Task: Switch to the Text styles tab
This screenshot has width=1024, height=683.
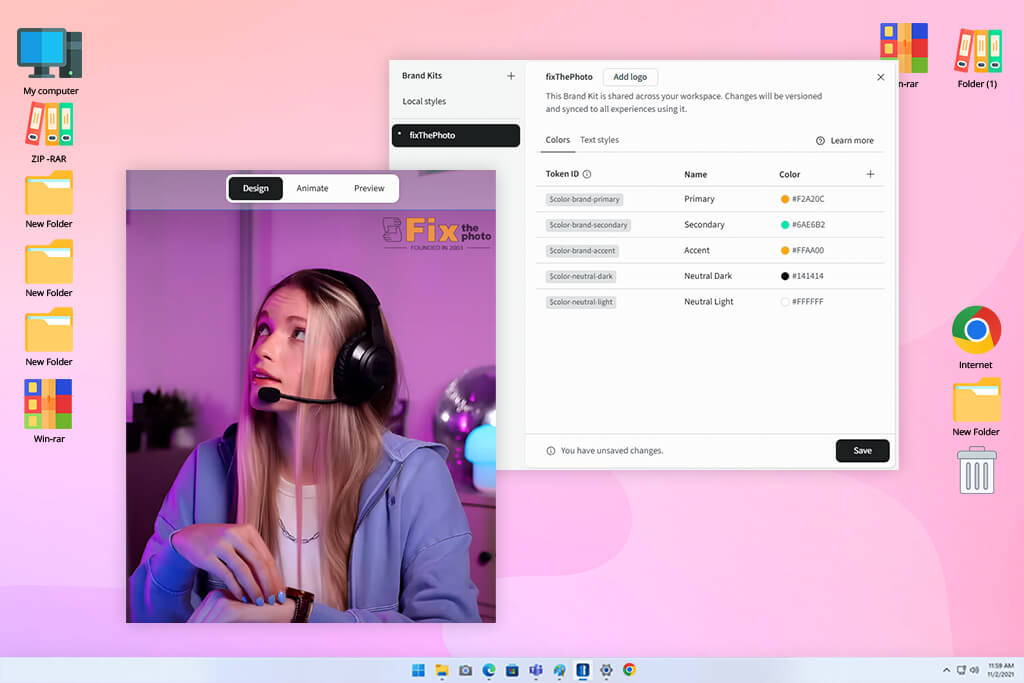Action: tap(600, 140)
